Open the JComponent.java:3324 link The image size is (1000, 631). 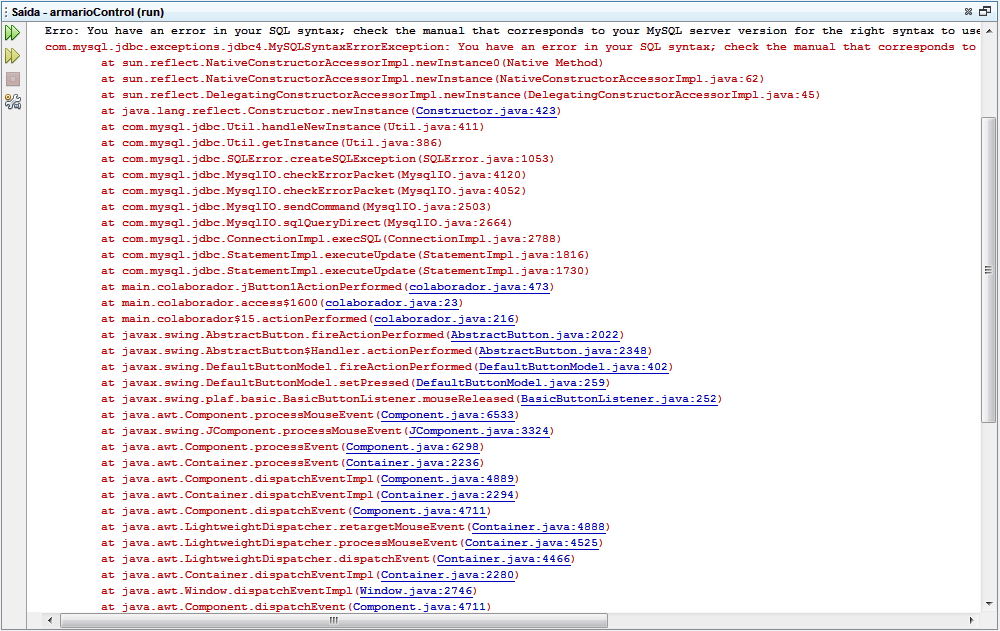479,431
